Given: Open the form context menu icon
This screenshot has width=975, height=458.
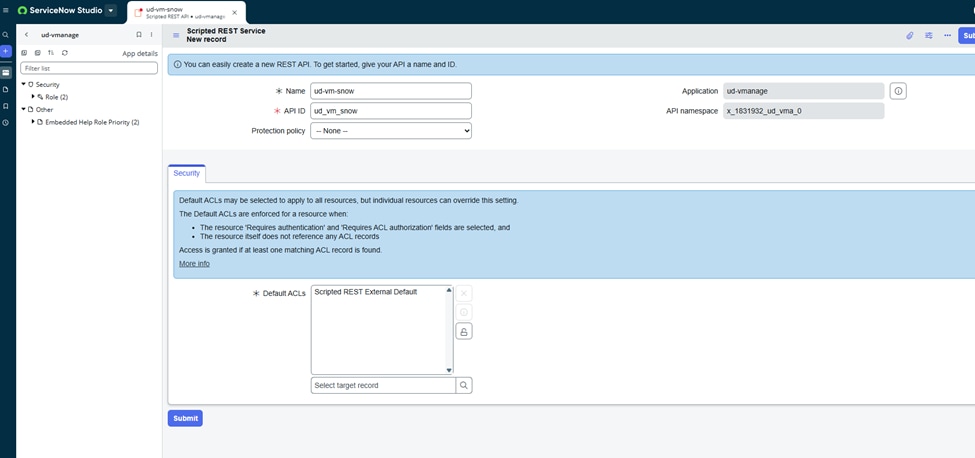Looking at the screenshot, I should (176, 35).
